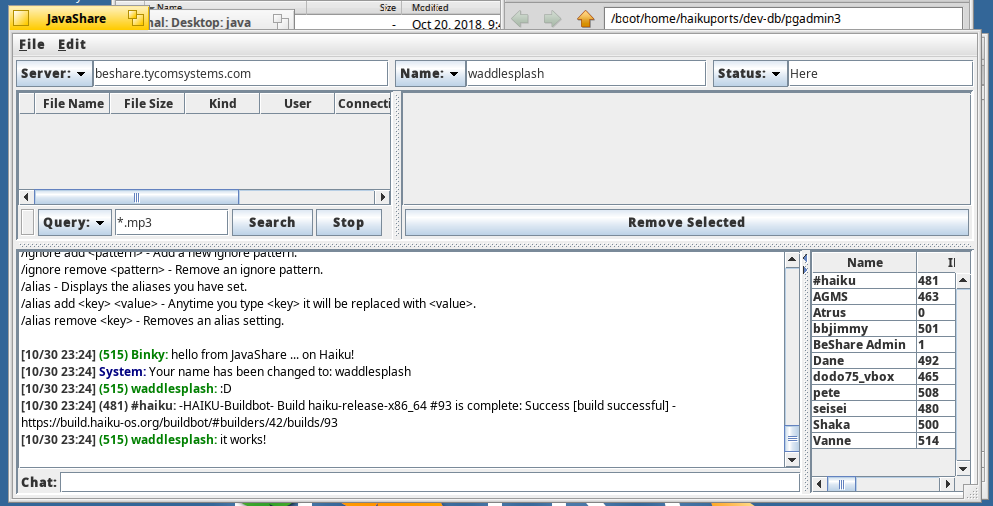Select user #haiku in the list
The width and height of the screenshot is (993, 506).
864,281
